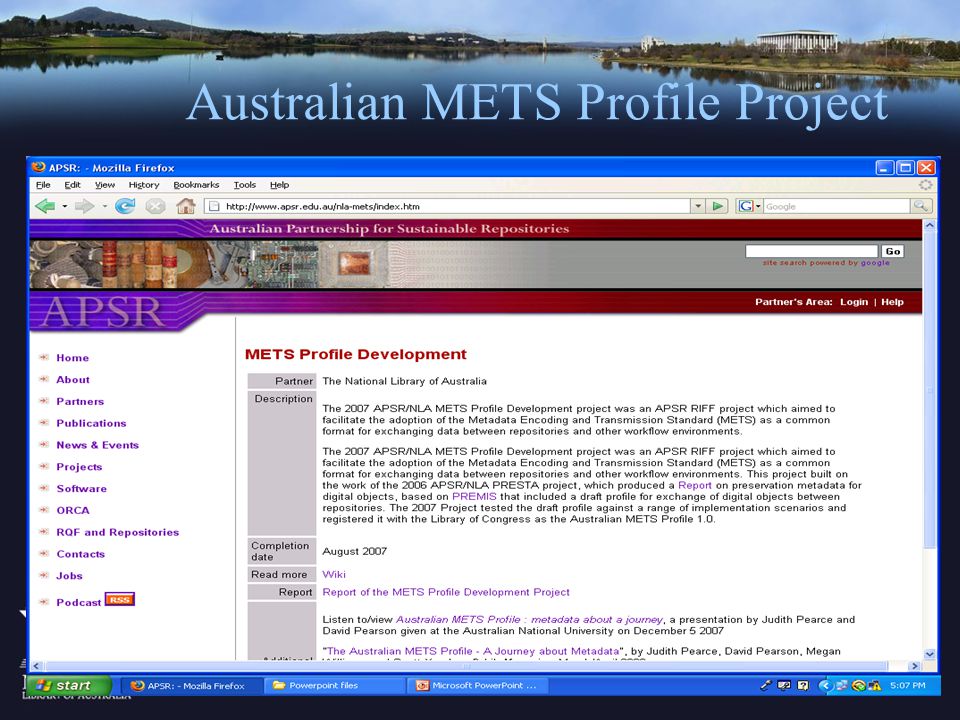Click the search magnifier icon in Firefox
960x720 pixels.
click(921, 206)
